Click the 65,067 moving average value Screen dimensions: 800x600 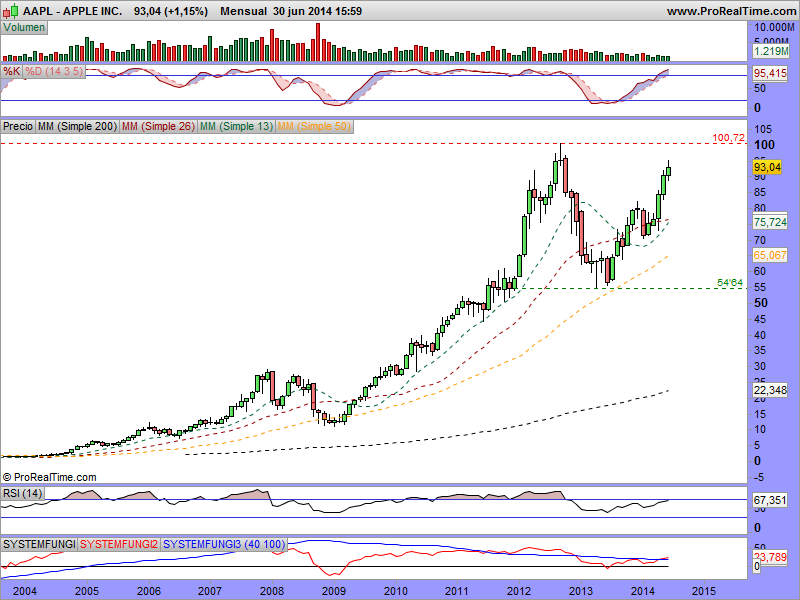coord(770,255)
